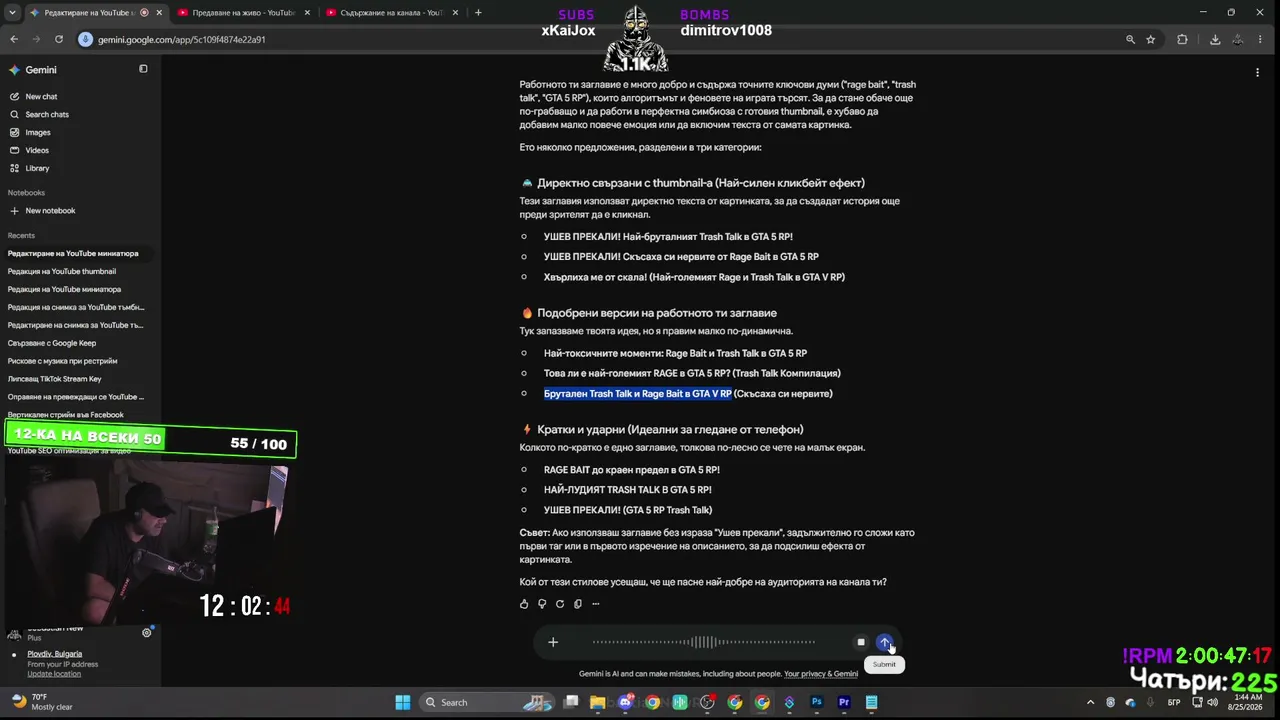Show hidden system tray icons
This screenshot has width=1280, height=720.
pyautogui.click(x=1090, y=702)
